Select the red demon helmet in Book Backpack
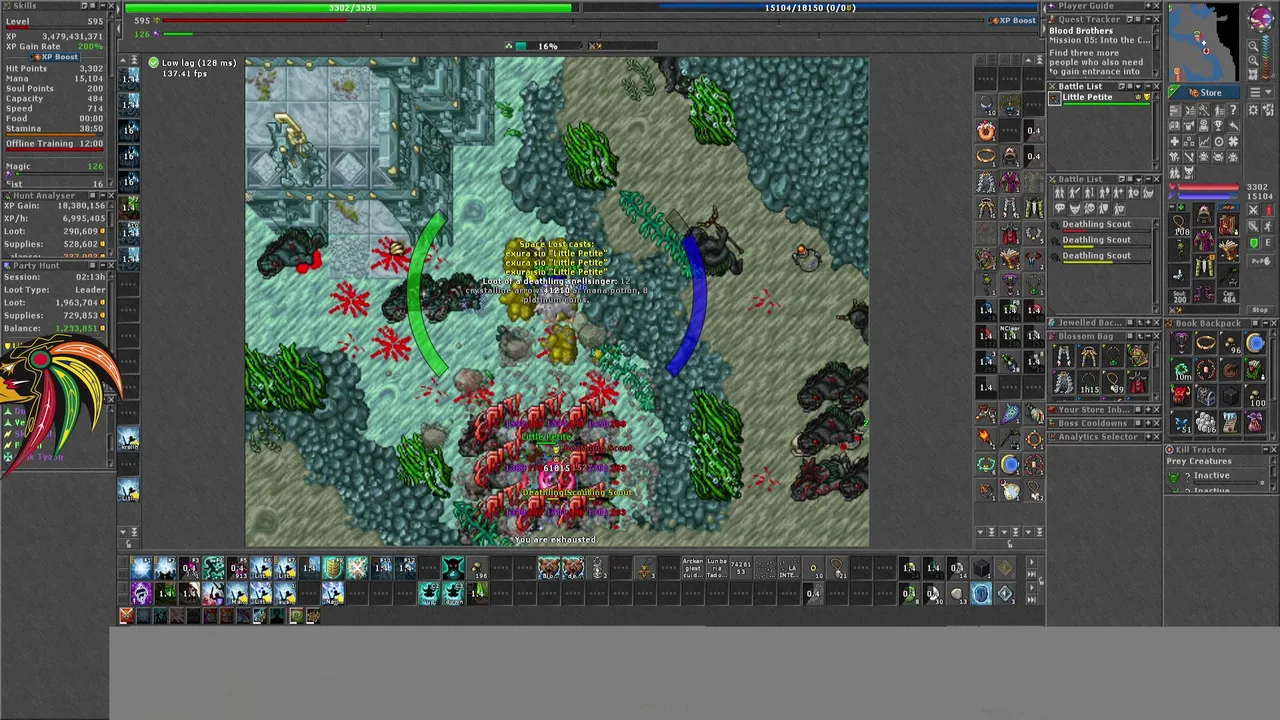The width and height of the screenshot is (1280, 720). [x=1181, y=396]
